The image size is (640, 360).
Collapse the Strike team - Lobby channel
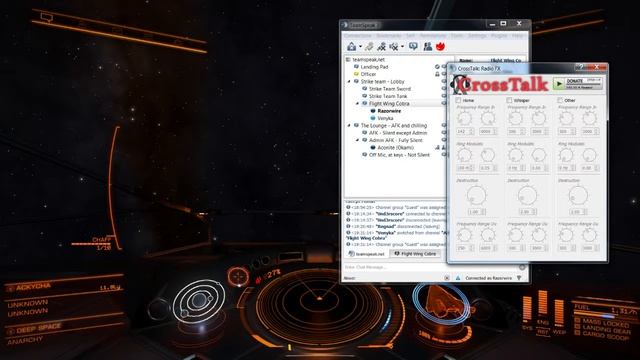point(349,82)
